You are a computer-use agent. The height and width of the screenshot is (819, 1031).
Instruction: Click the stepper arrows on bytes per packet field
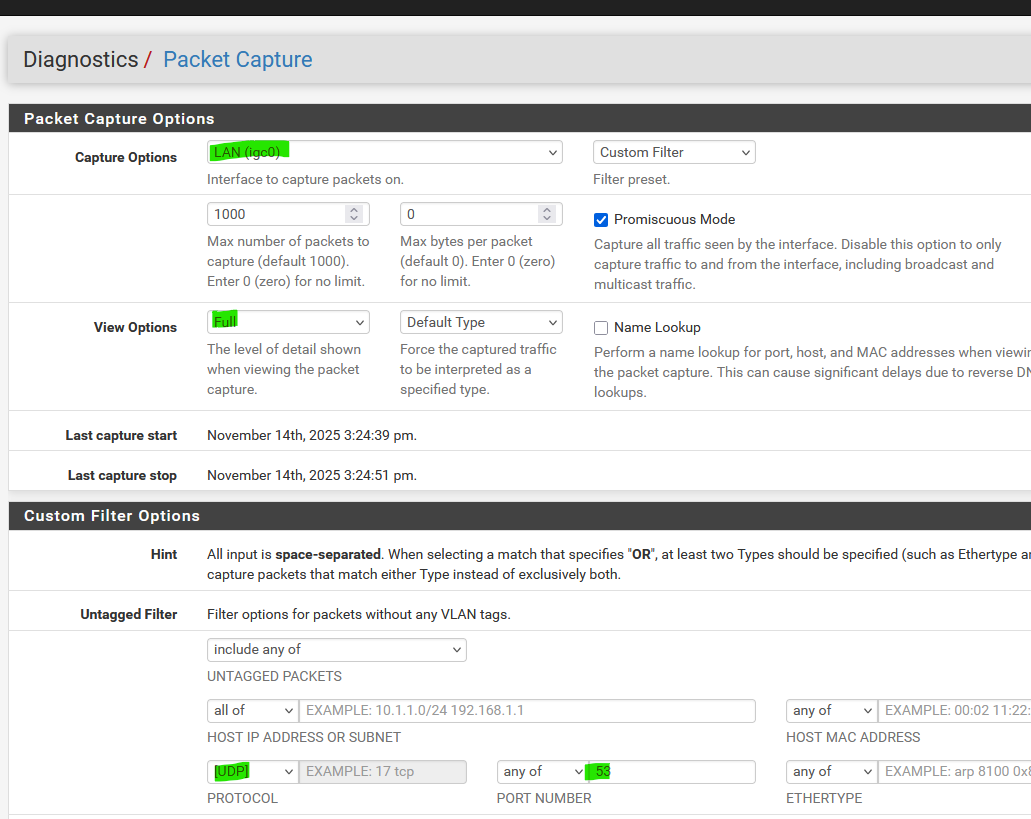click(546, 214)
